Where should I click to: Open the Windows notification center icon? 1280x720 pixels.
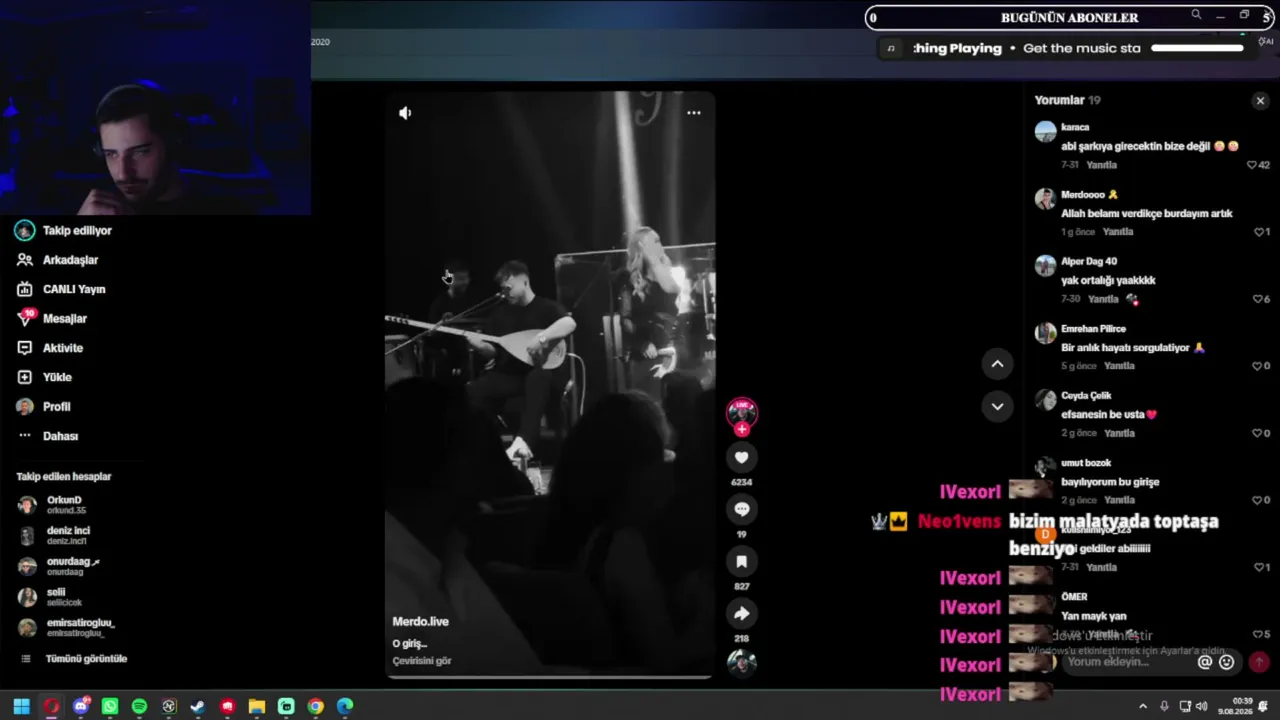coord(1263,707)
